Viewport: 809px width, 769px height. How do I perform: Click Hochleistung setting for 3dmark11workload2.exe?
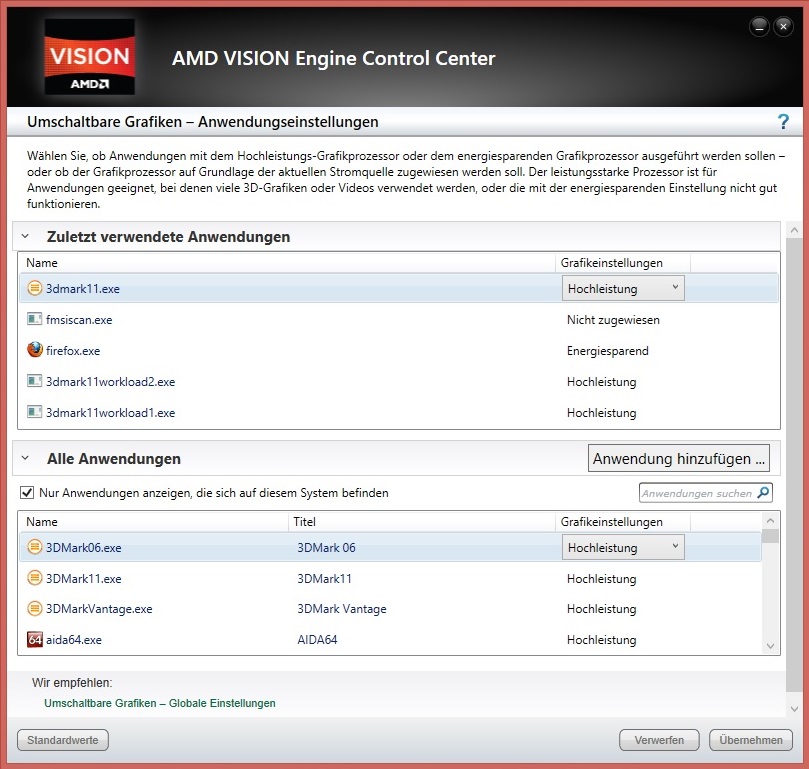602,382
